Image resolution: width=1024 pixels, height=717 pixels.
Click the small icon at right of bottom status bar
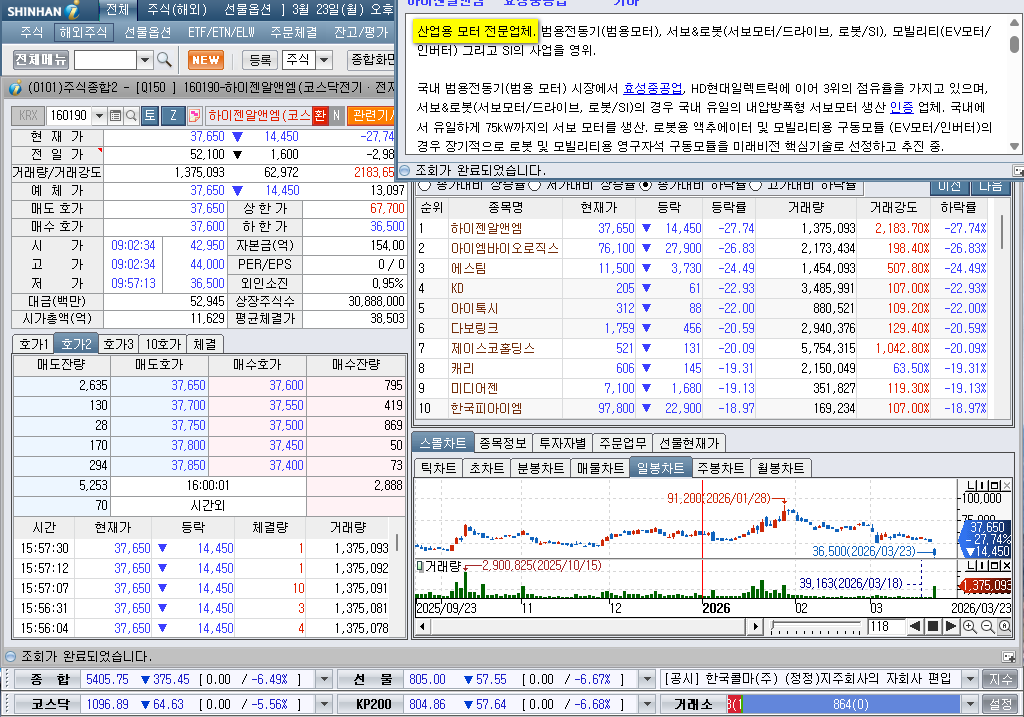(1009, 656)
